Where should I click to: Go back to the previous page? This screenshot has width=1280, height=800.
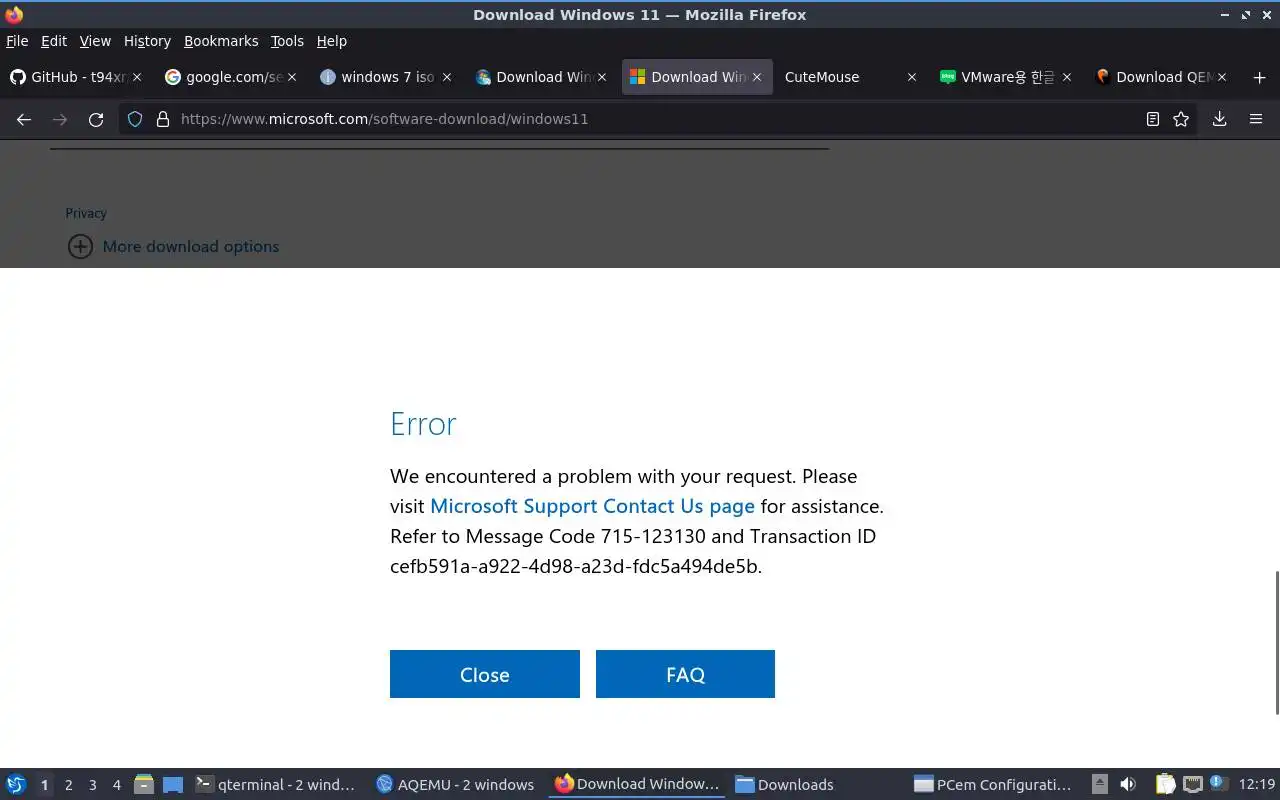tap(24, 119)
